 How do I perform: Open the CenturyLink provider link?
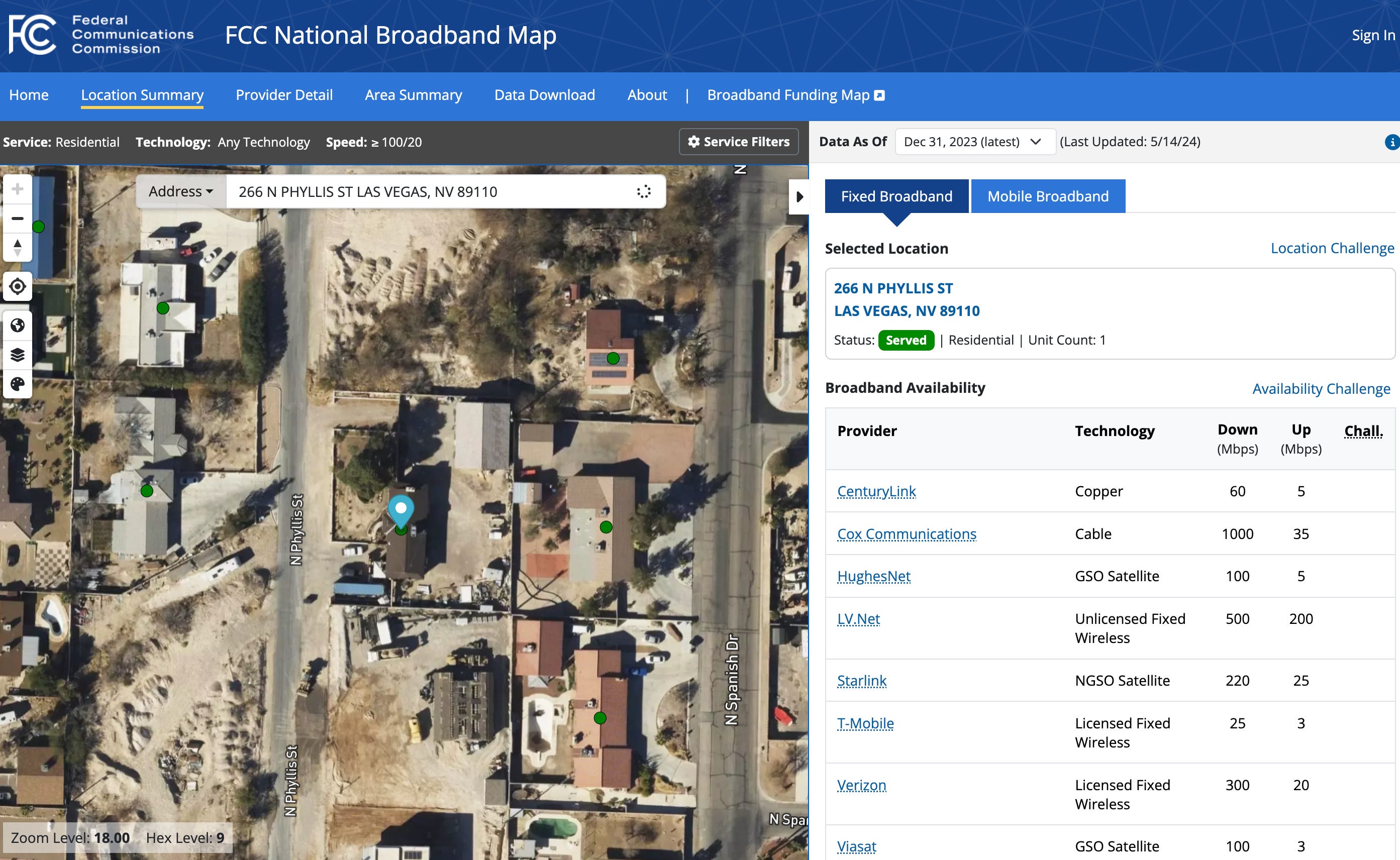(x=876, y=491)
